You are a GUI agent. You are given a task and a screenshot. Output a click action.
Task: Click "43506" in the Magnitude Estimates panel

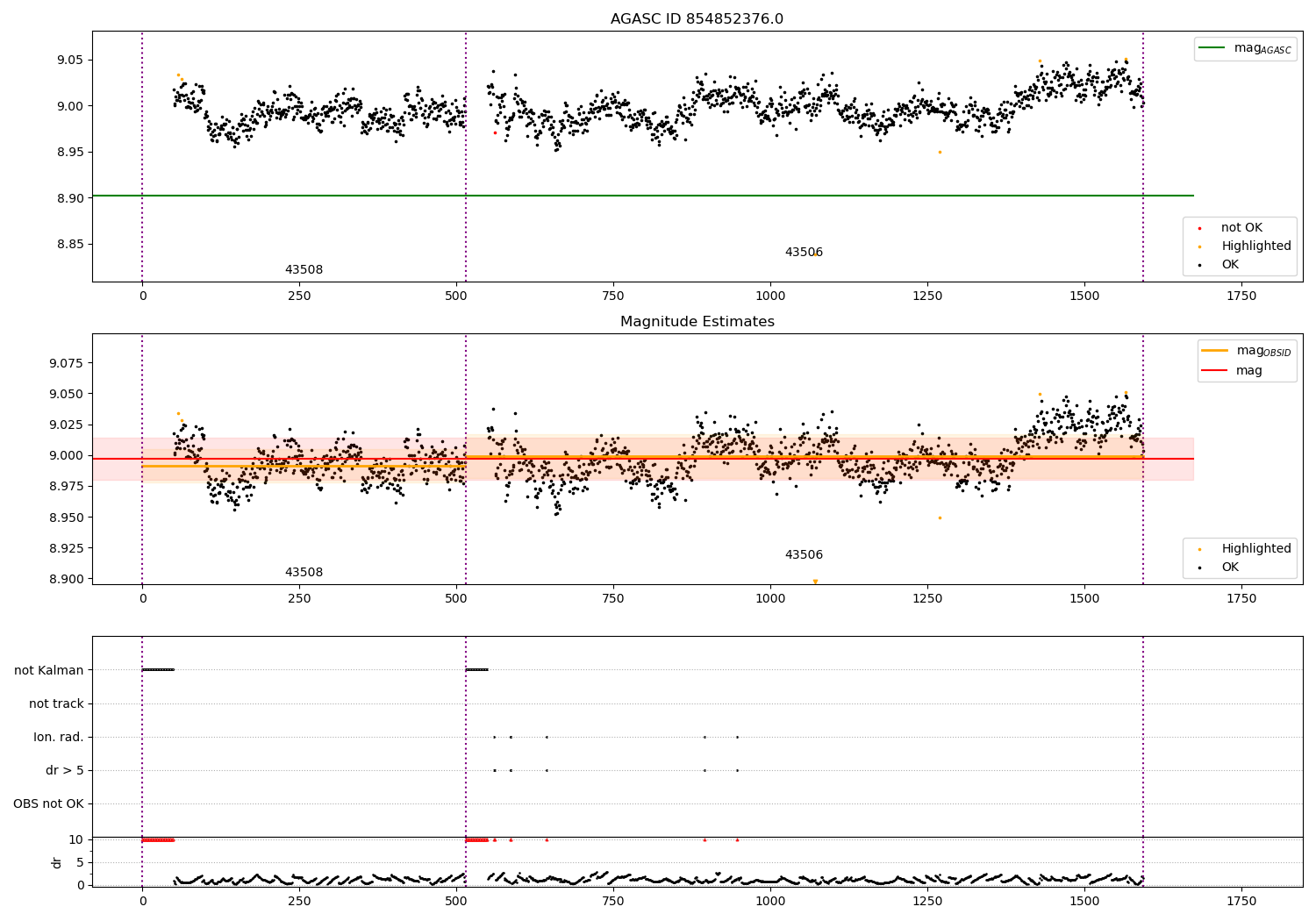point(804,555)
